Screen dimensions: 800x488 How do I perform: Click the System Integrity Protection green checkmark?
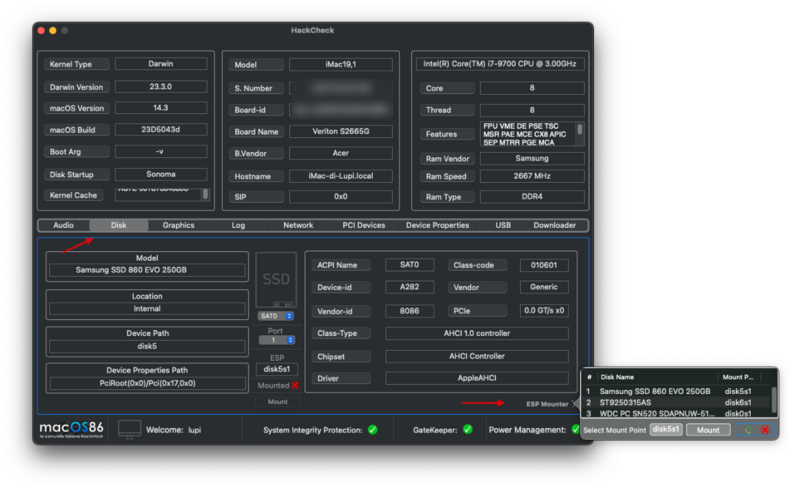372,430
